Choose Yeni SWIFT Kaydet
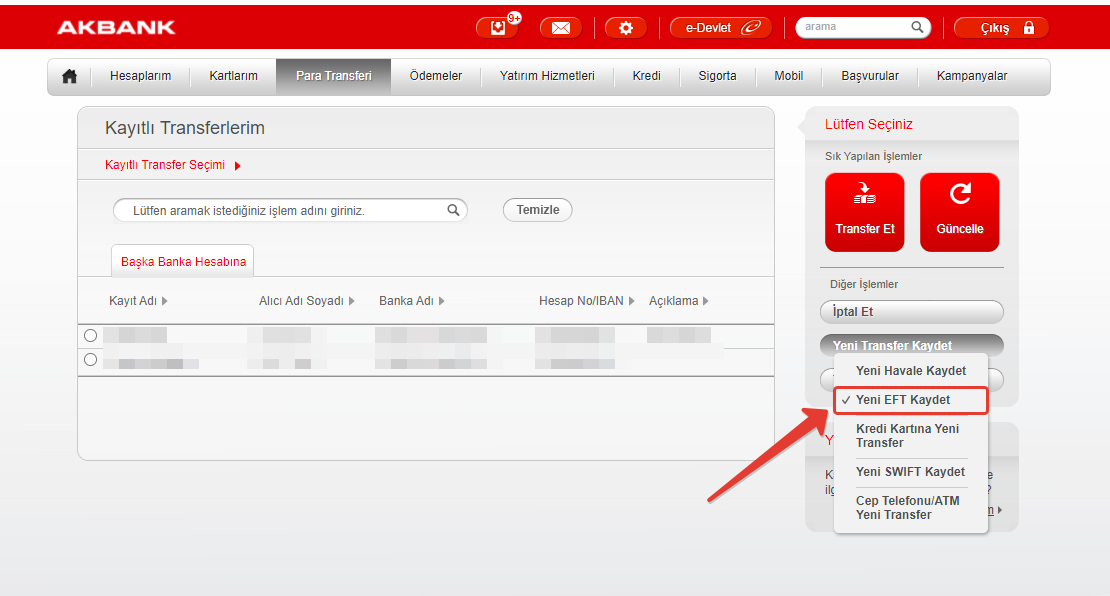Screen dimensions: 1110x596 click(x=910, y=472)
